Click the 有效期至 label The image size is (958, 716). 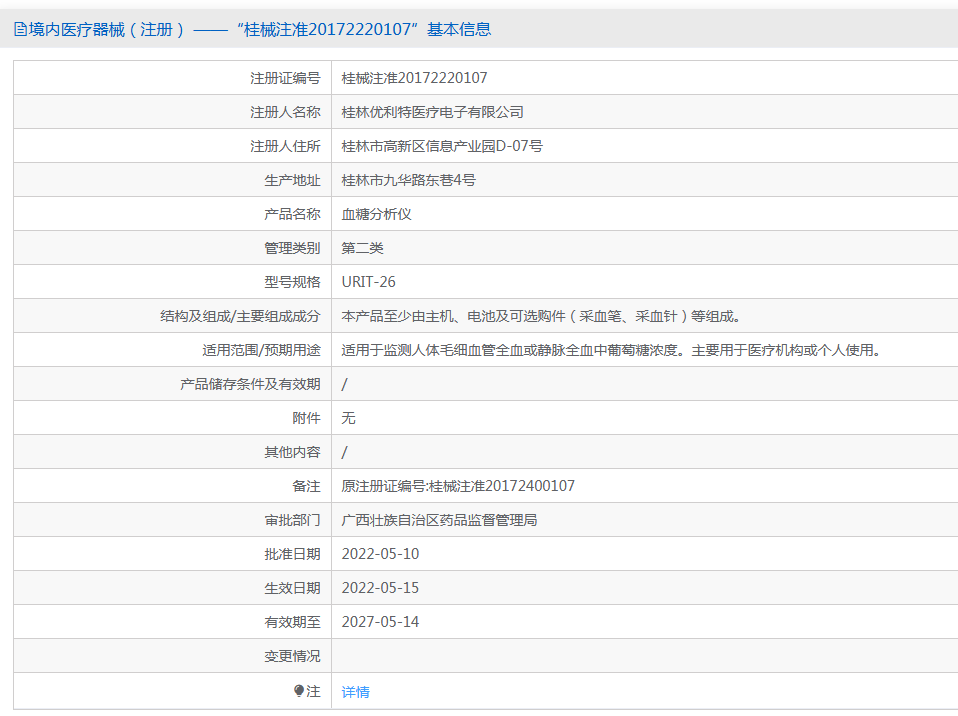click(x=292, y=622)
